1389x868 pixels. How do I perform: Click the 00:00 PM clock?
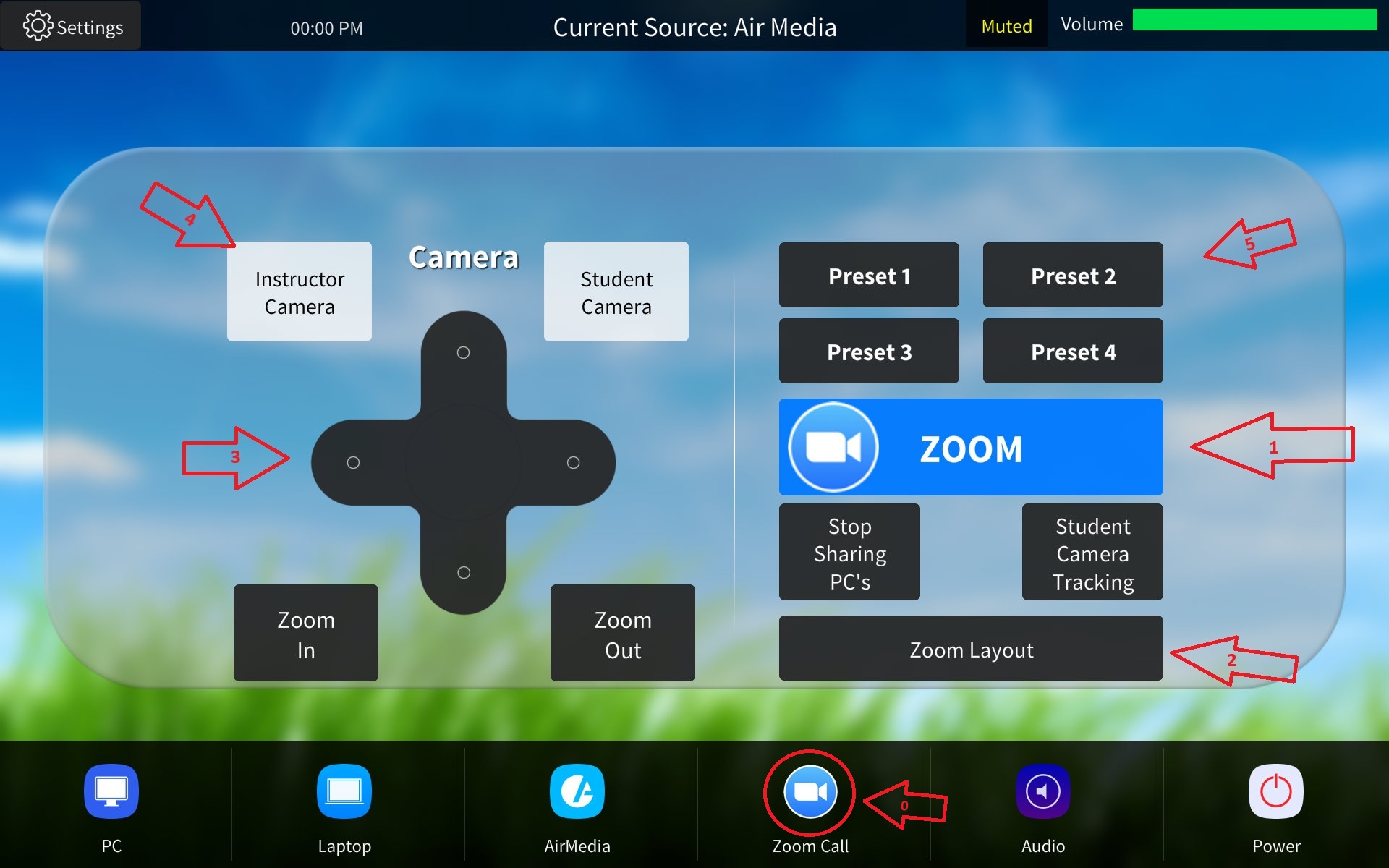[327, 28]
